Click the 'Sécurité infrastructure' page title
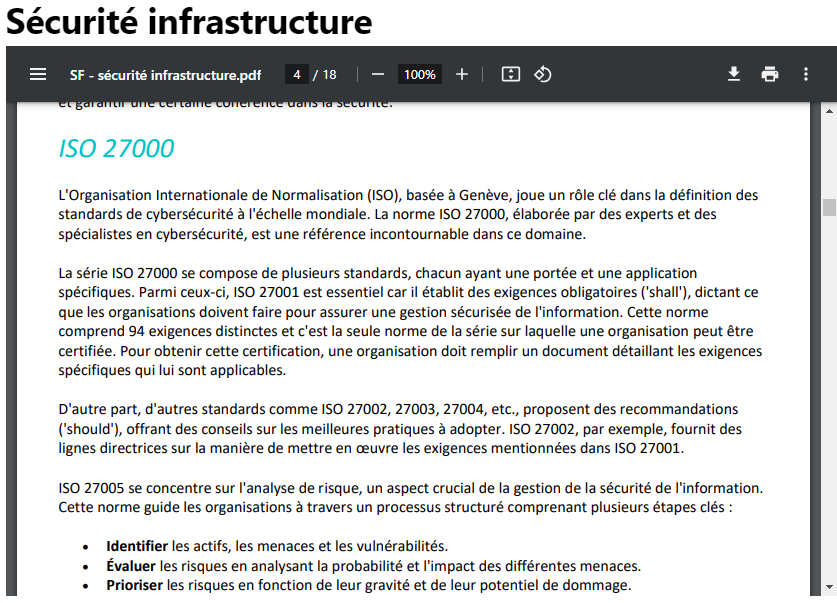 tap(189, 21)
